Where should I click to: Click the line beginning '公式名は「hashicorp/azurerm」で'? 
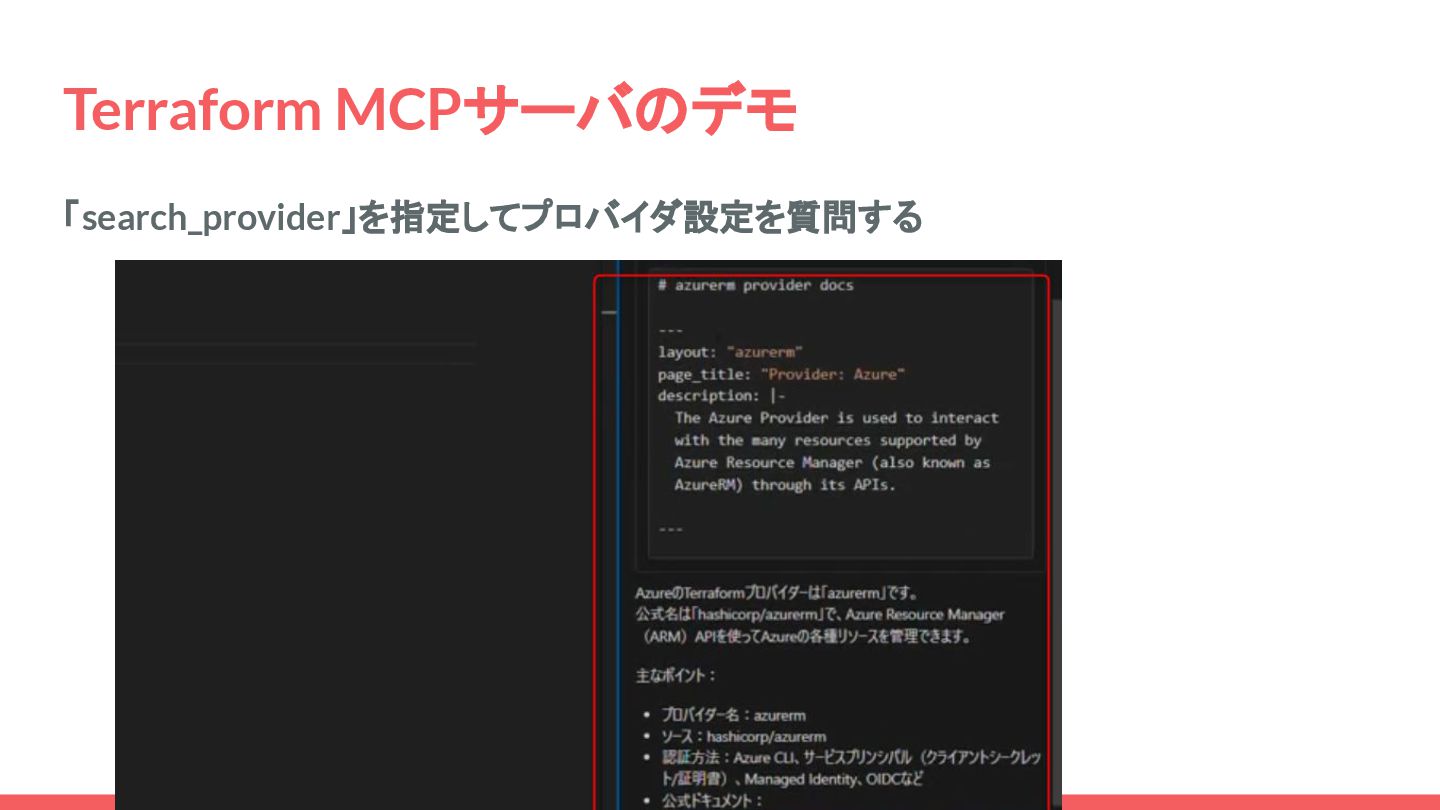coord(820,614)
